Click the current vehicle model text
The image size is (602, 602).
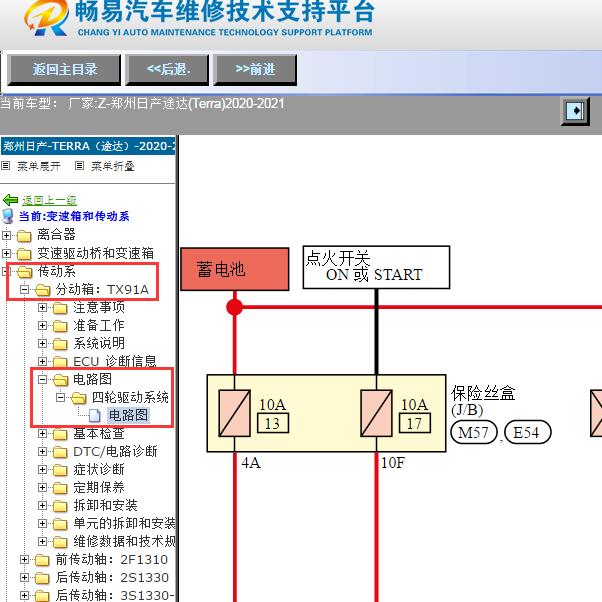click(142, 104)
